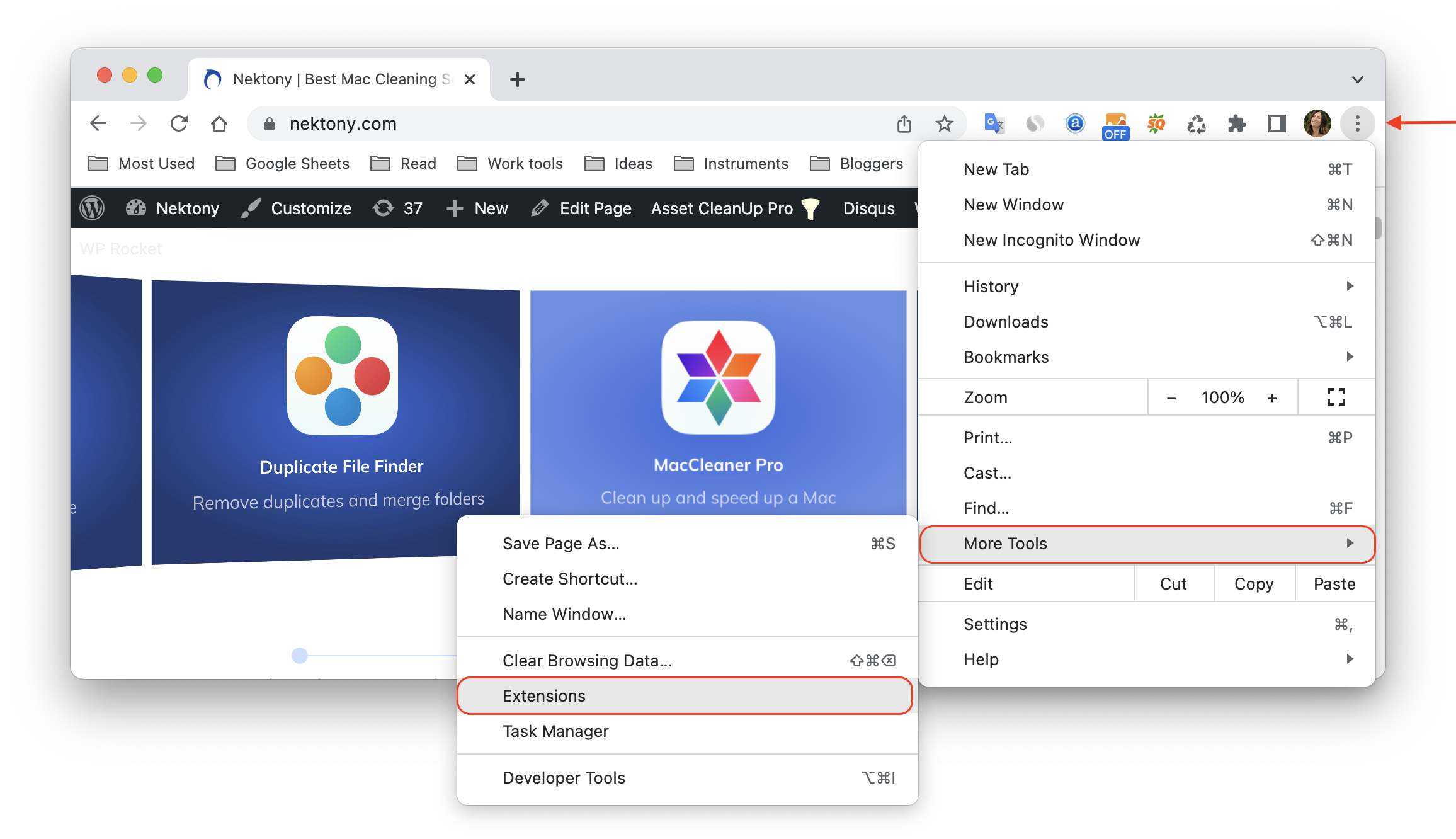The height and width of the screenshot is (839, 1456).
Task: Click the recycle arrows extension icon
Action: (1197, 123)
